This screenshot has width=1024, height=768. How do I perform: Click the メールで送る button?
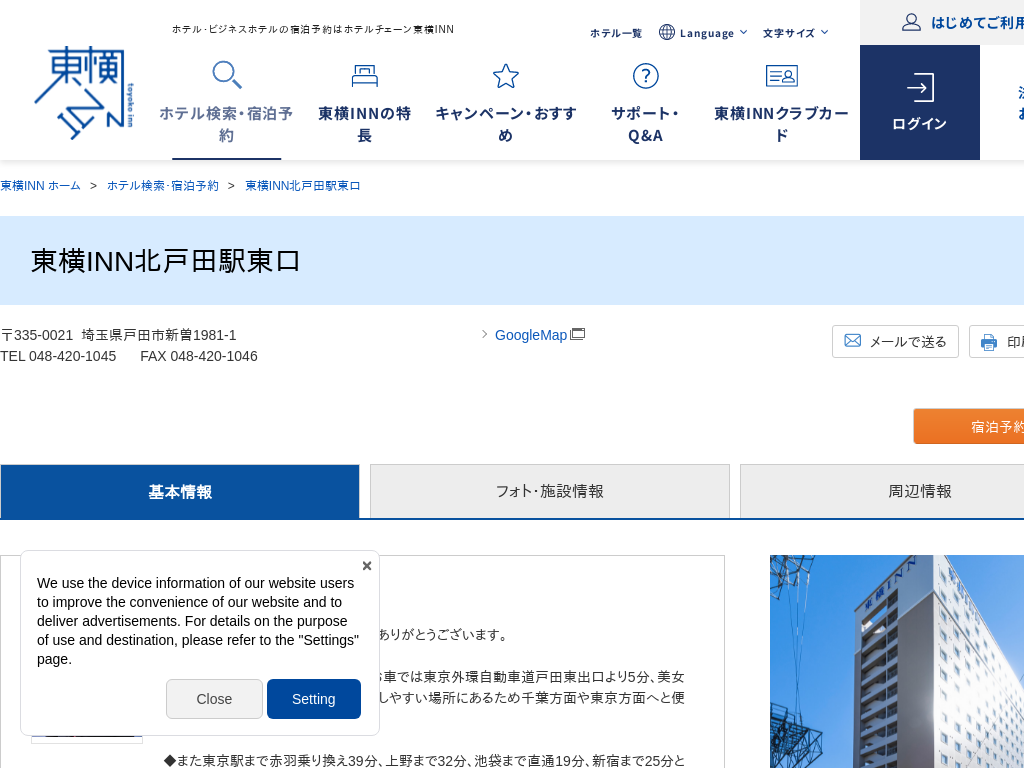(895, 342)
